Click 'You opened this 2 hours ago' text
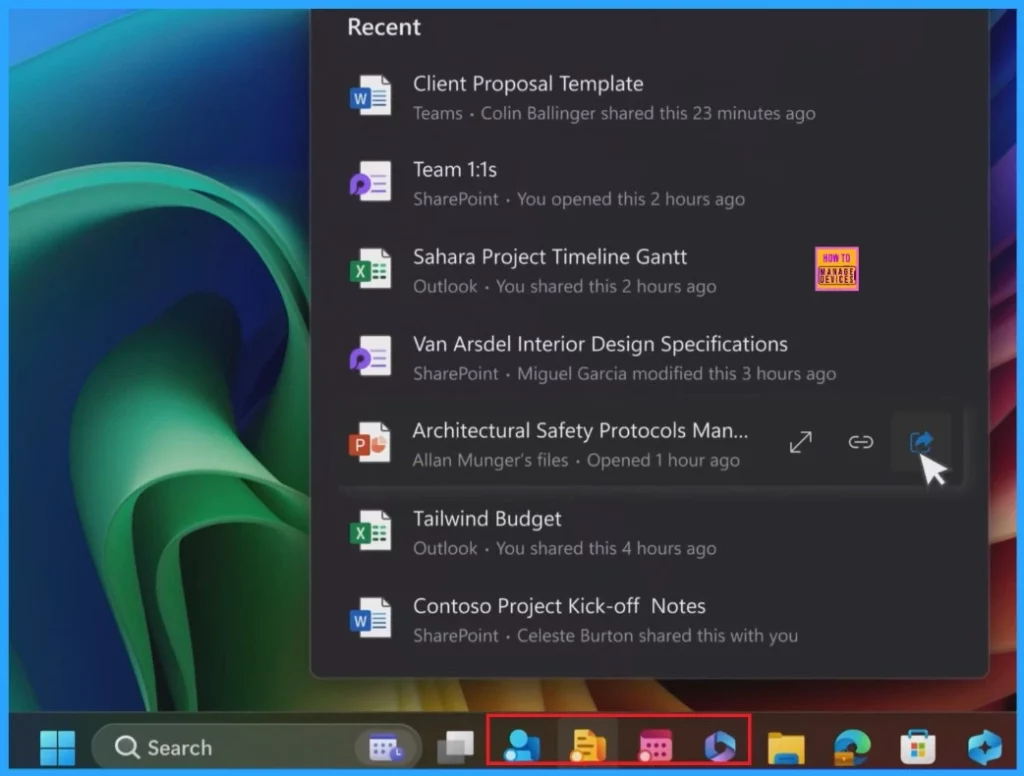 click(x=631, y=199)
